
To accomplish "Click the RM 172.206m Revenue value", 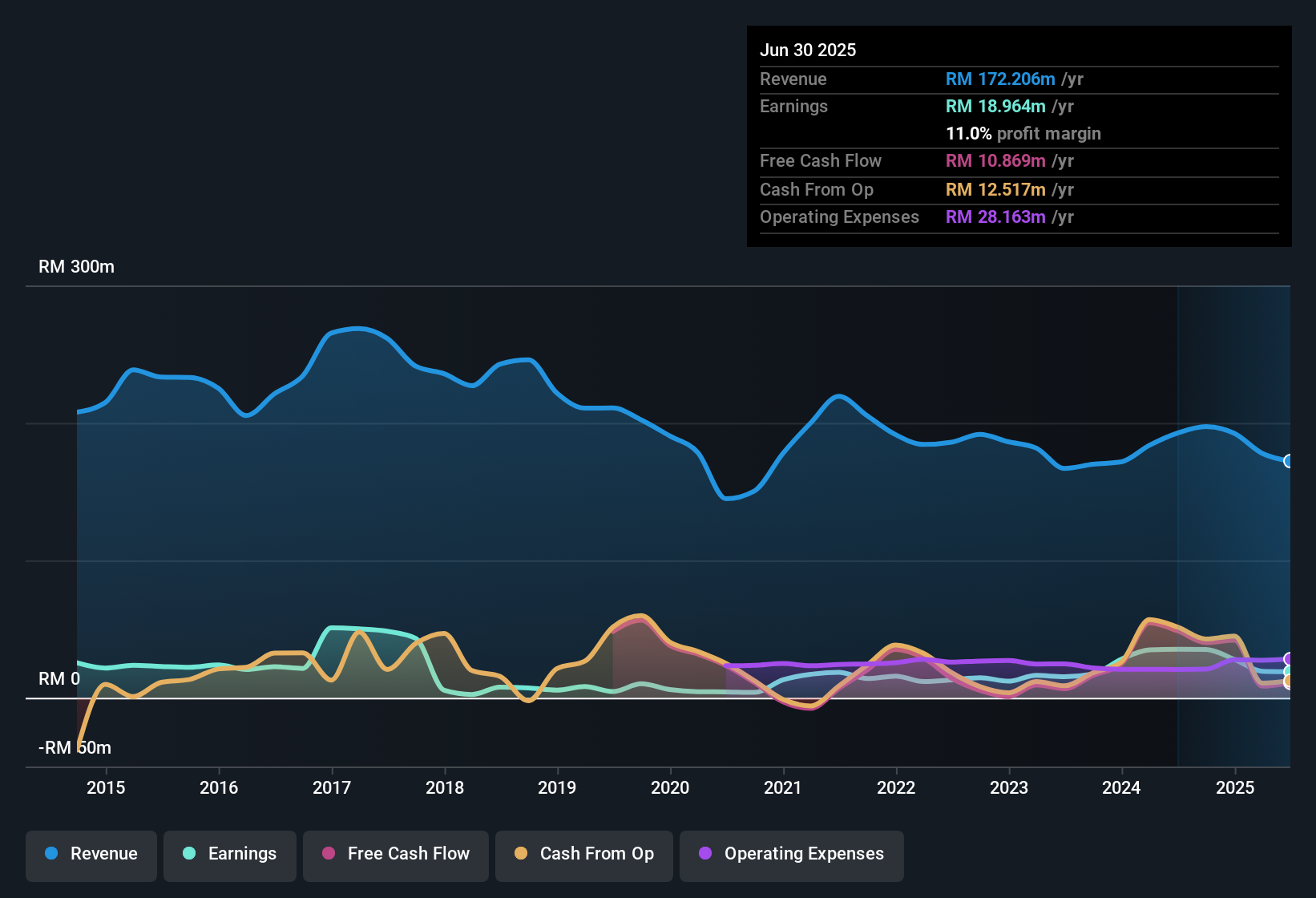I will 1000,79.
